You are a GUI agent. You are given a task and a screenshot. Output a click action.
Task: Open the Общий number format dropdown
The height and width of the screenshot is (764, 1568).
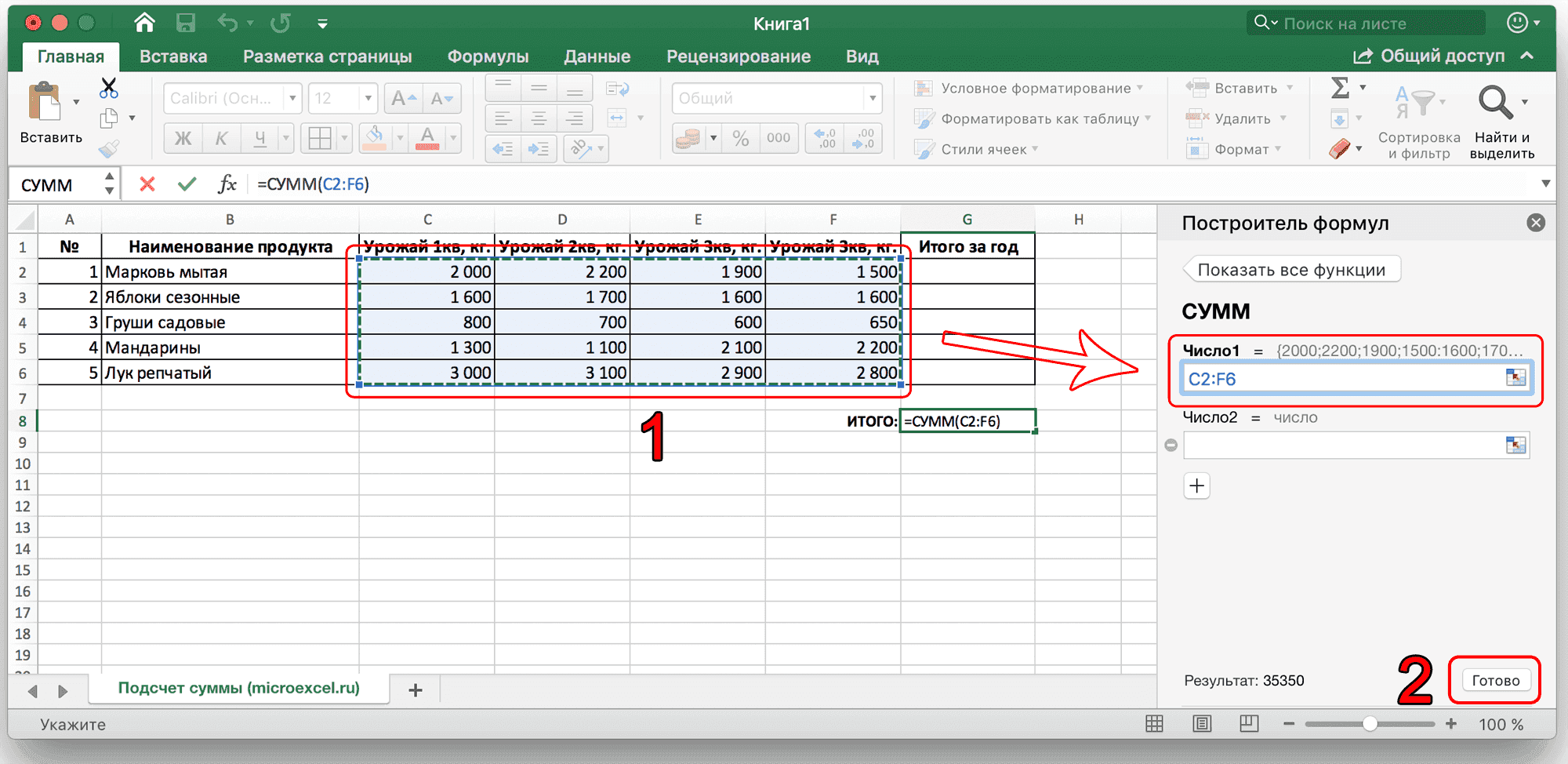pyautogui.click(x=872, y=97)
